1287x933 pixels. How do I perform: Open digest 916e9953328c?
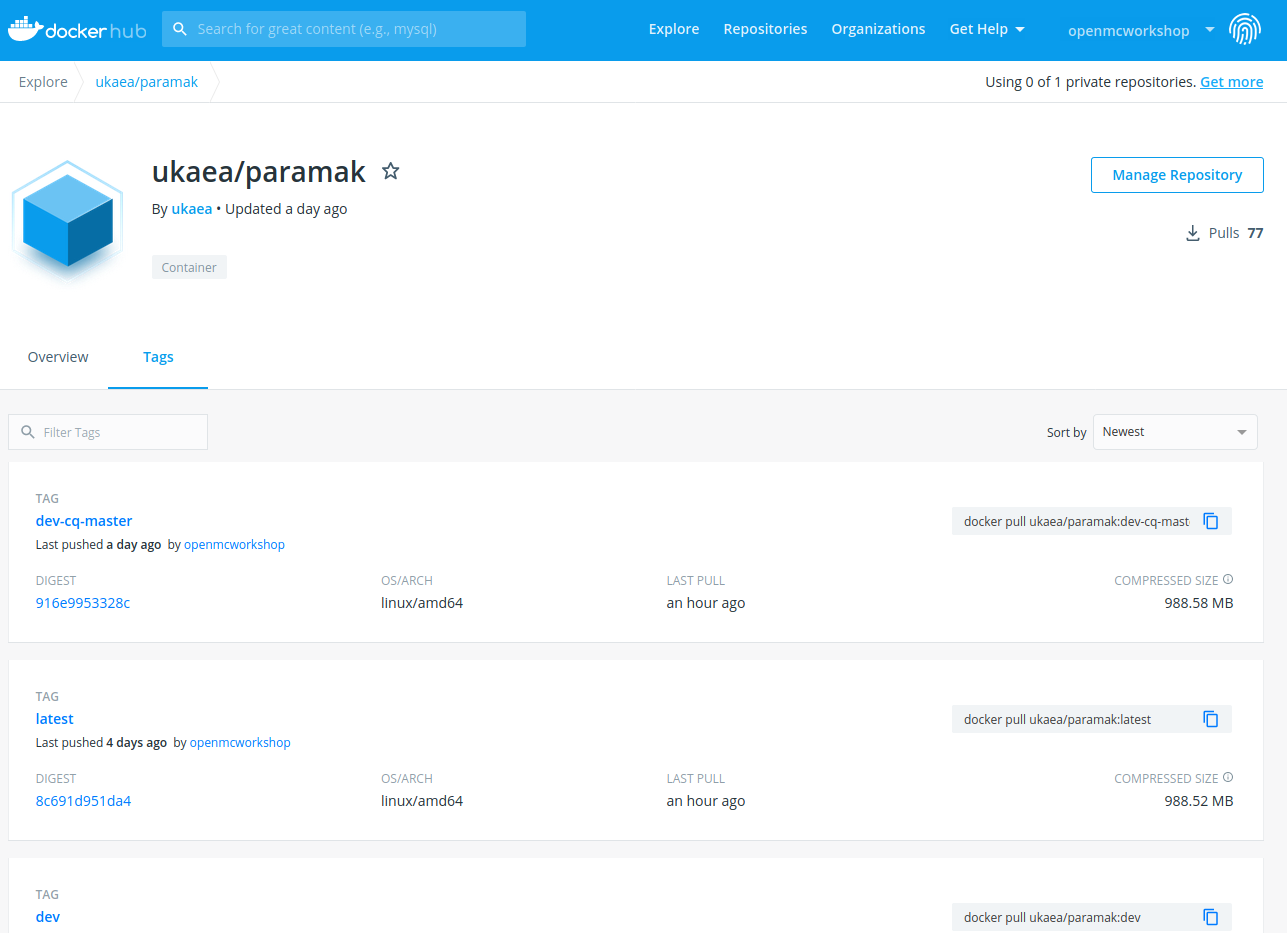click(82, 603)
